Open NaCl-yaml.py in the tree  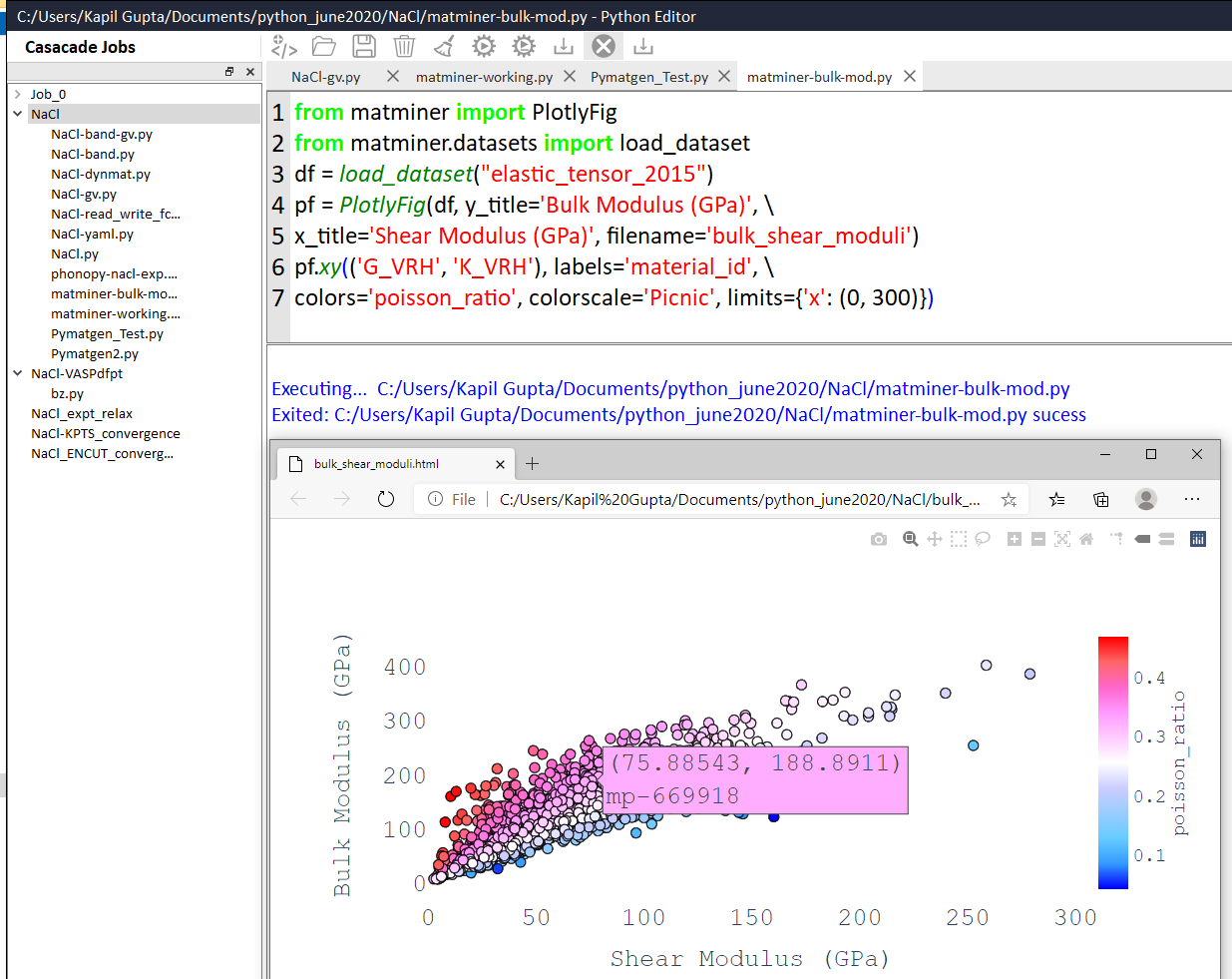pos(92,235)
